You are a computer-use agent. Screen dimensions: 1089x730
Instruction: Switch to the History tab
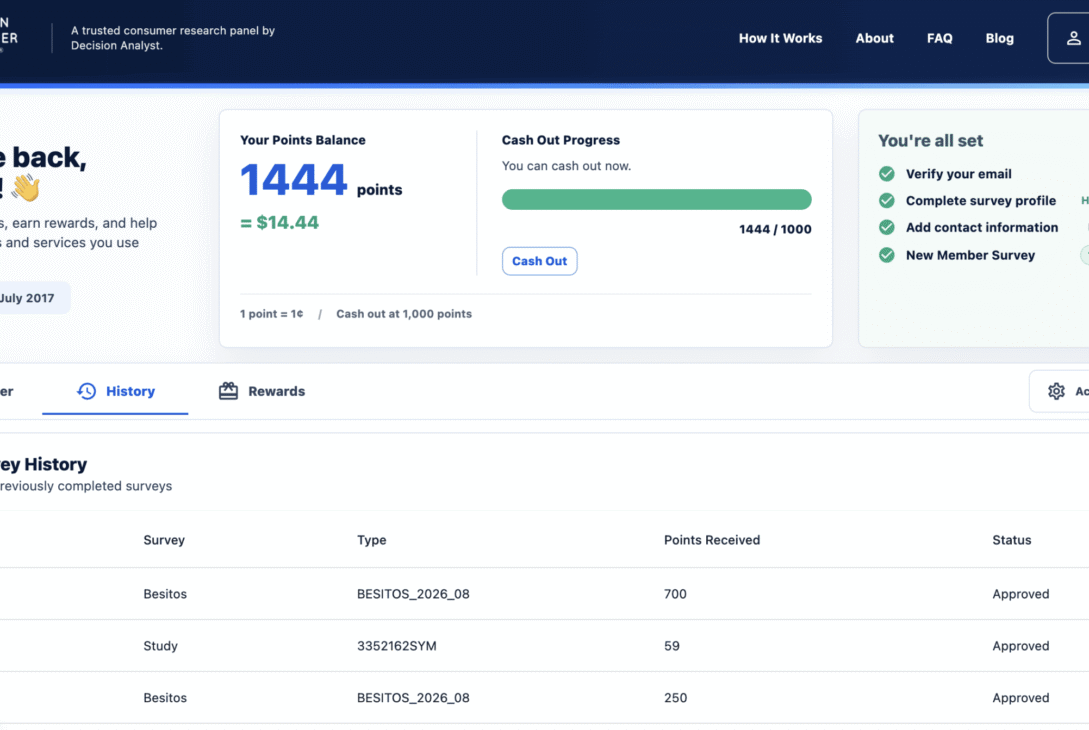coord(115,391)
